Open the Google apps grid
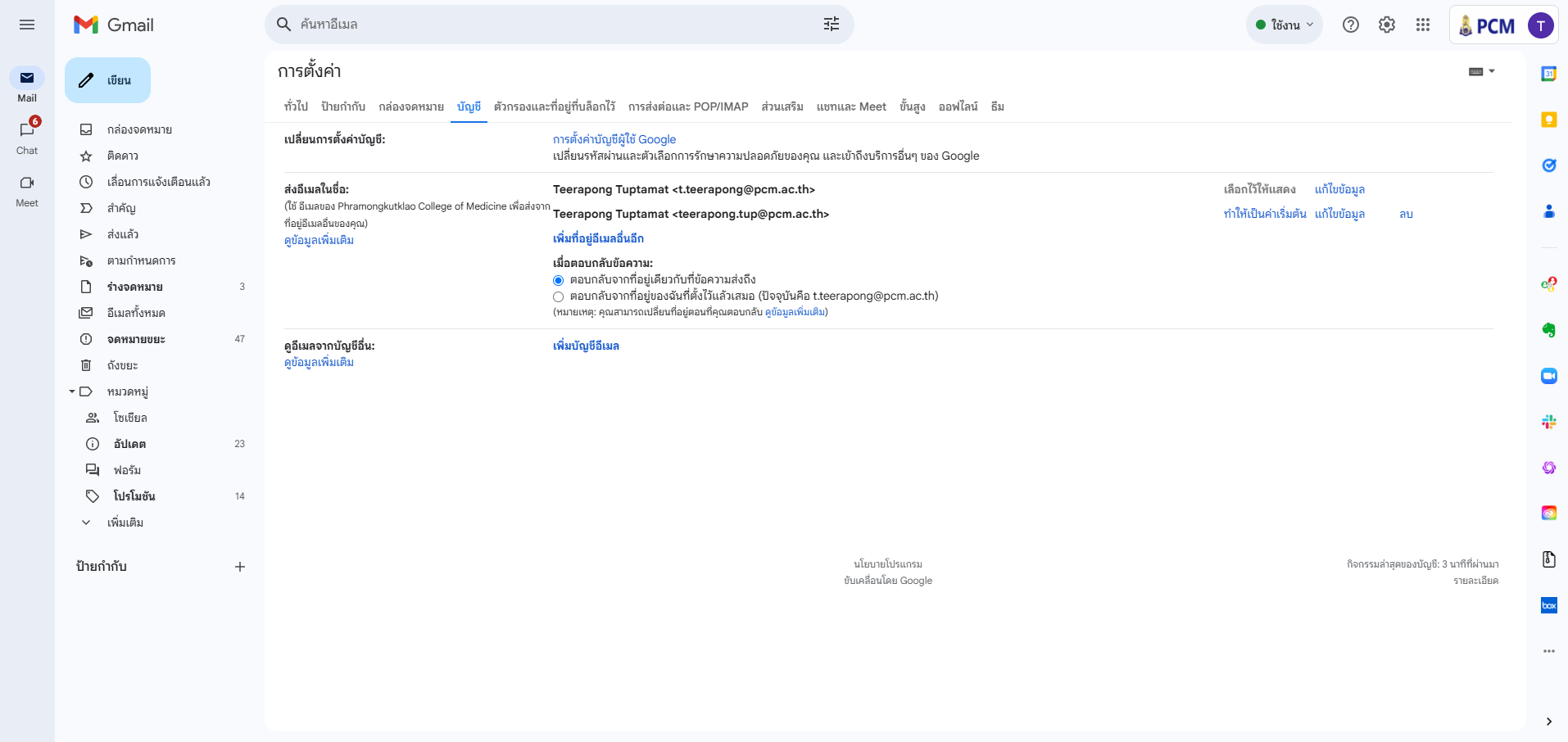The height and width of the screenshot is (742, 1568). tap(1422, 25)
